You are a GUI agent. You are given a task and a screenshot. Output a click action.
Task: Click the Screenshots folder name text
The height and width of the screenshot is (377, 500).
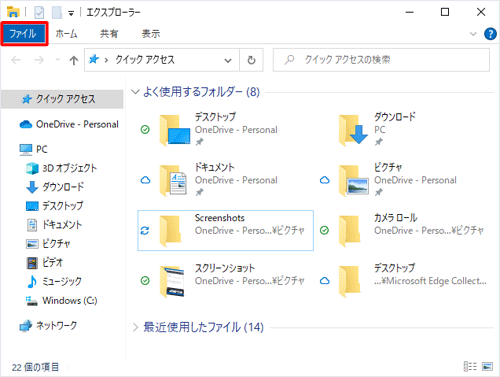(x=220, y=218)
